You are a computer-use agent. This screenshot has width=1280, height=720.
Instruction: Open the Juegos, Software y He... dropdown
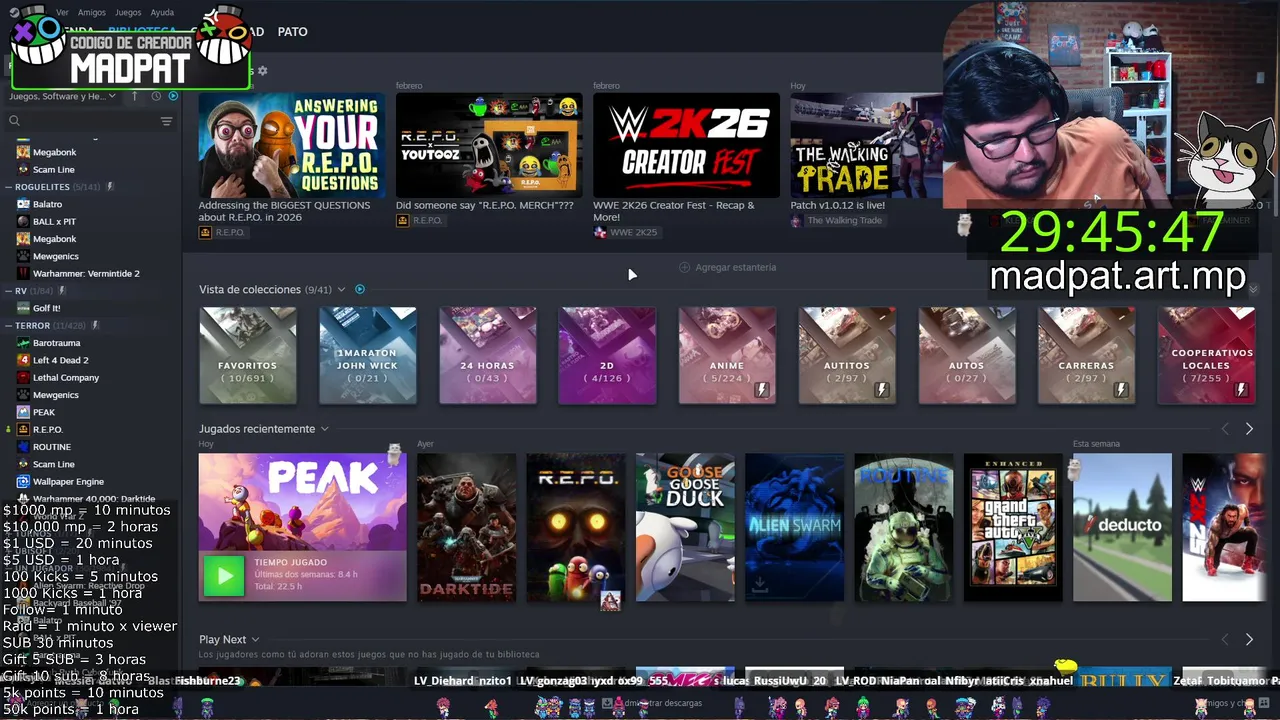tap(62, 96)
